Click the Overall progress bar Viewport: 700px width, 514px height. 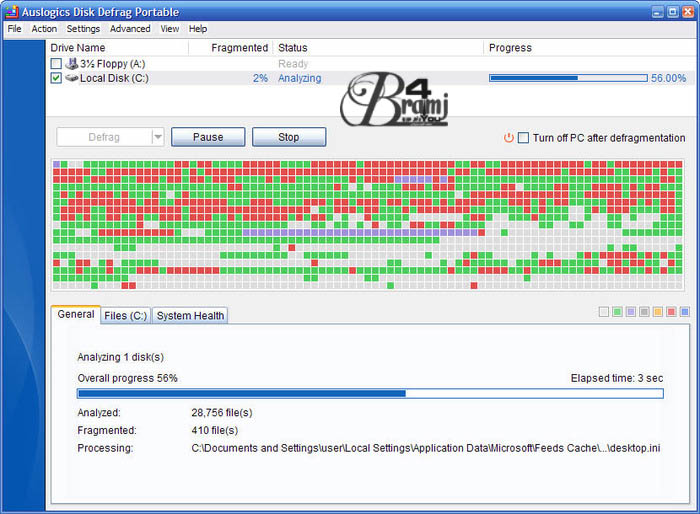tap(370, 393)
